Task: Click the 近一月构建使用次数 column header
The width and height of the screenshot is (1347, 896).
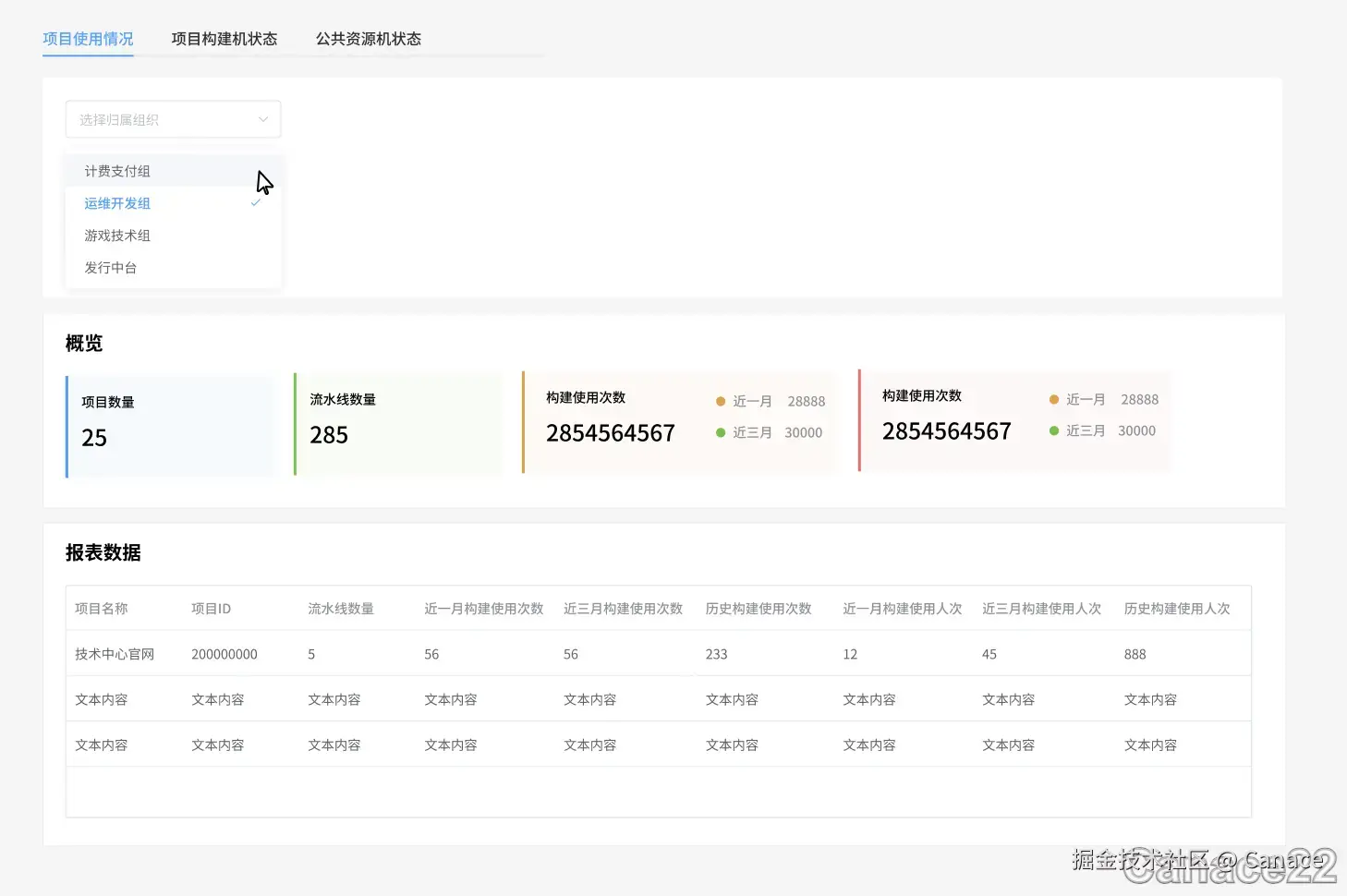Action: point(484,609)
